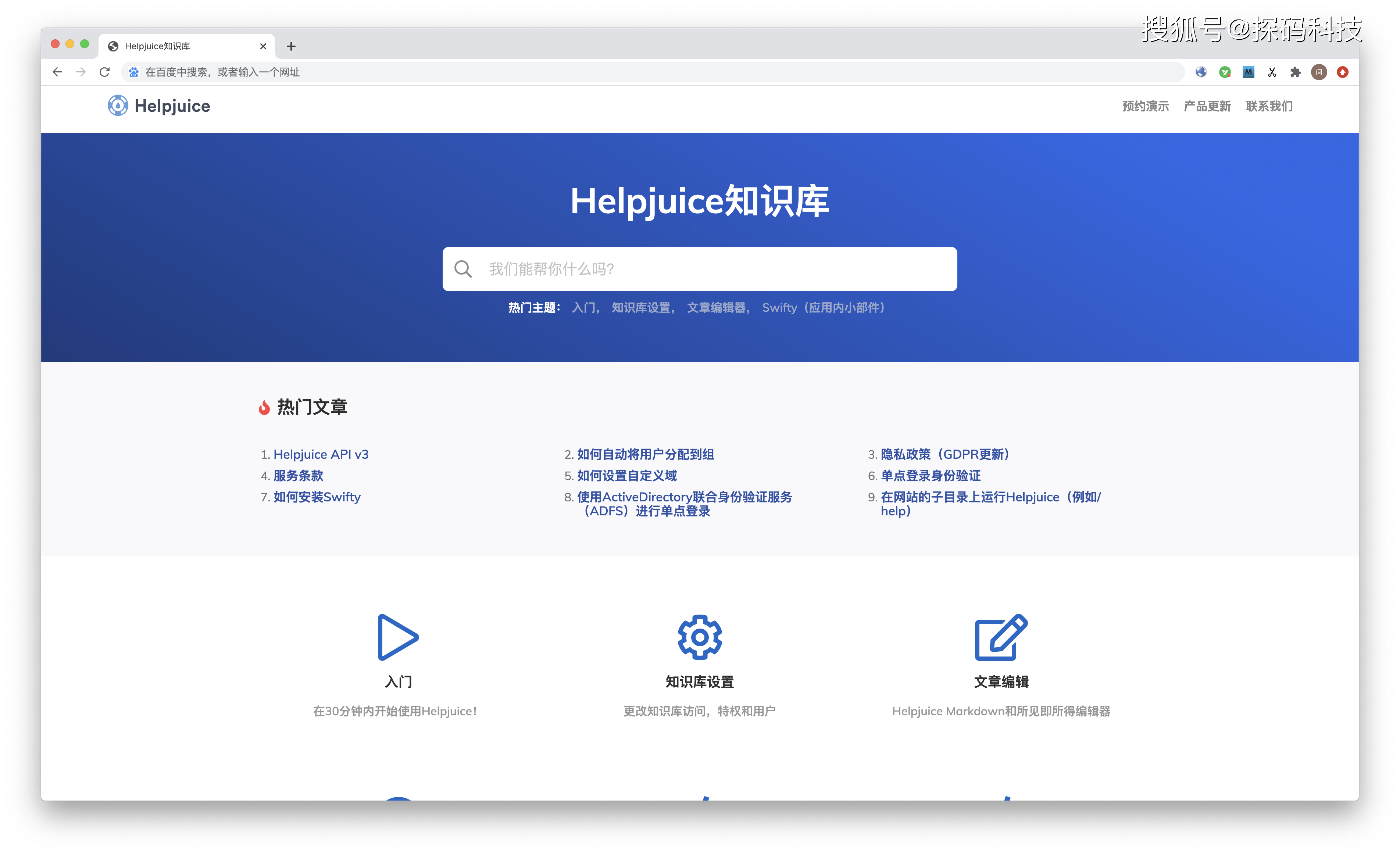The image size is (1400, 855).
Task: Click the blue M extension icon
Action: click(1248, 72)
